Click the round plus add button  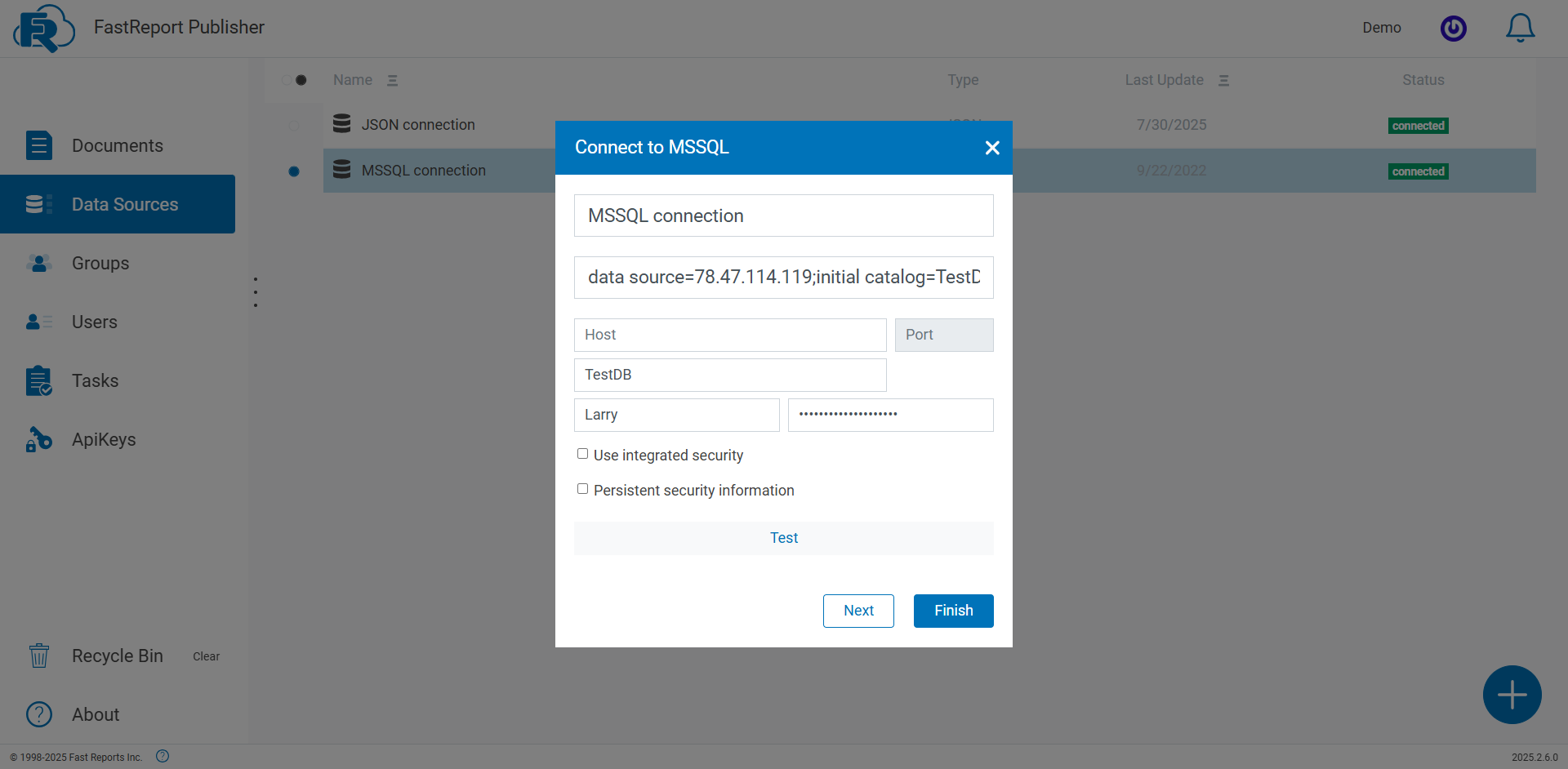pos(1512,695)
